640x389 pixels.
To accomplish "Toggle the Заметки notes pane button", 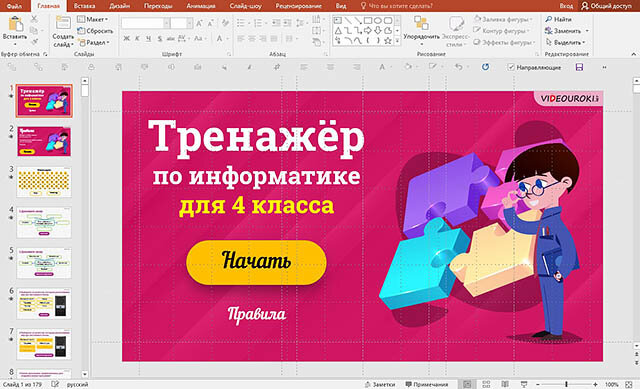I will [380, 384].
